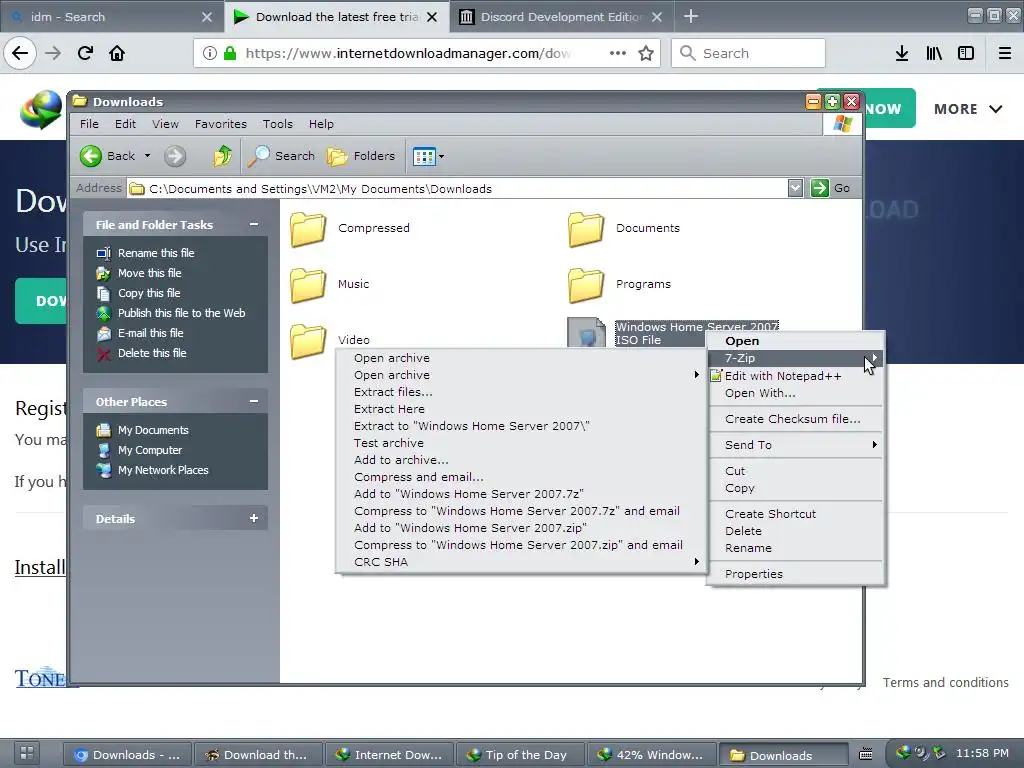Open Firefox hamburger menu

point(1005,53)
